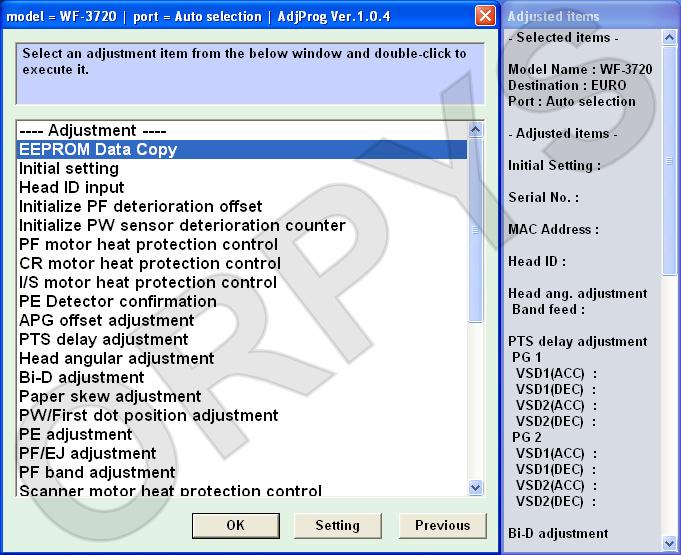The width and height of the screenshot is (681, 555).
Task: Click PG 2 label in side panel
Action: click(527, 437)
